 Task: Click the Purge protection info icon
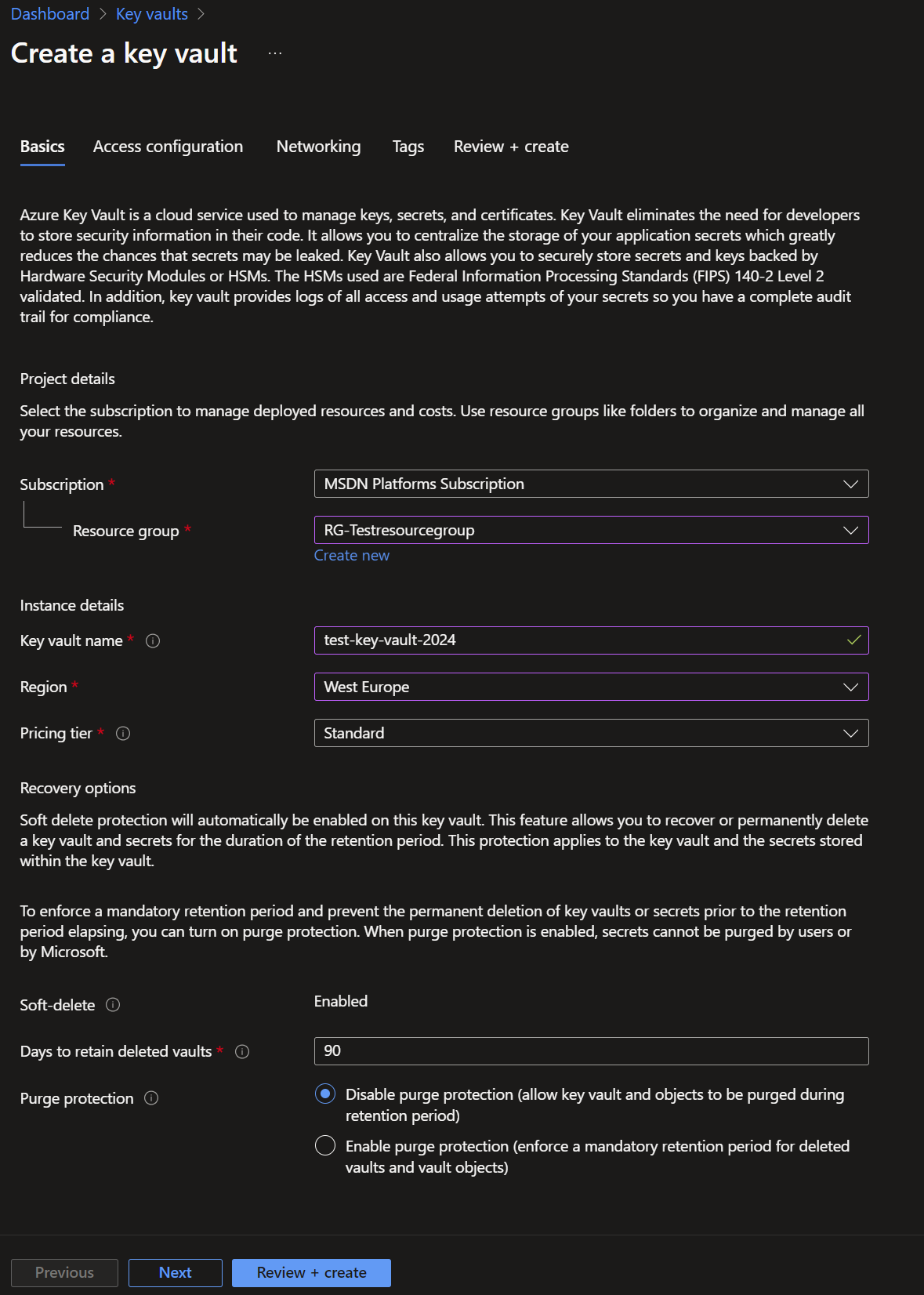[152, 1098]
